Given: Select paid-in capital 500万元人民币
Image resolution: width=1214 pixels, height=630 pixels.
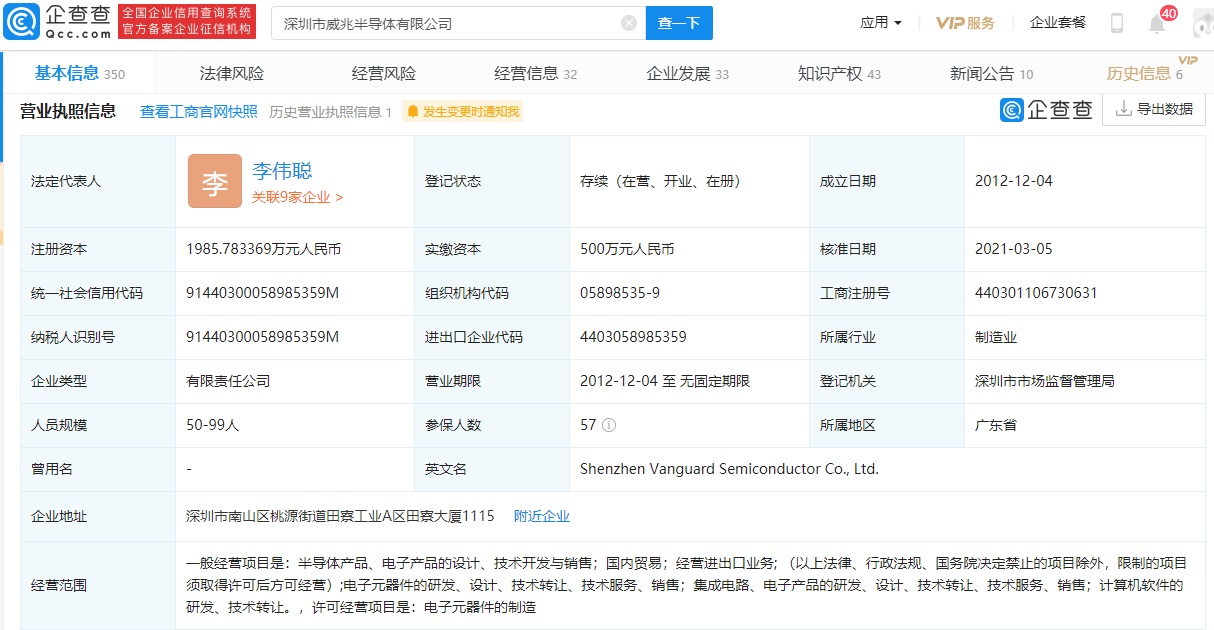Looking at the screenshot, I should [627, 249].
